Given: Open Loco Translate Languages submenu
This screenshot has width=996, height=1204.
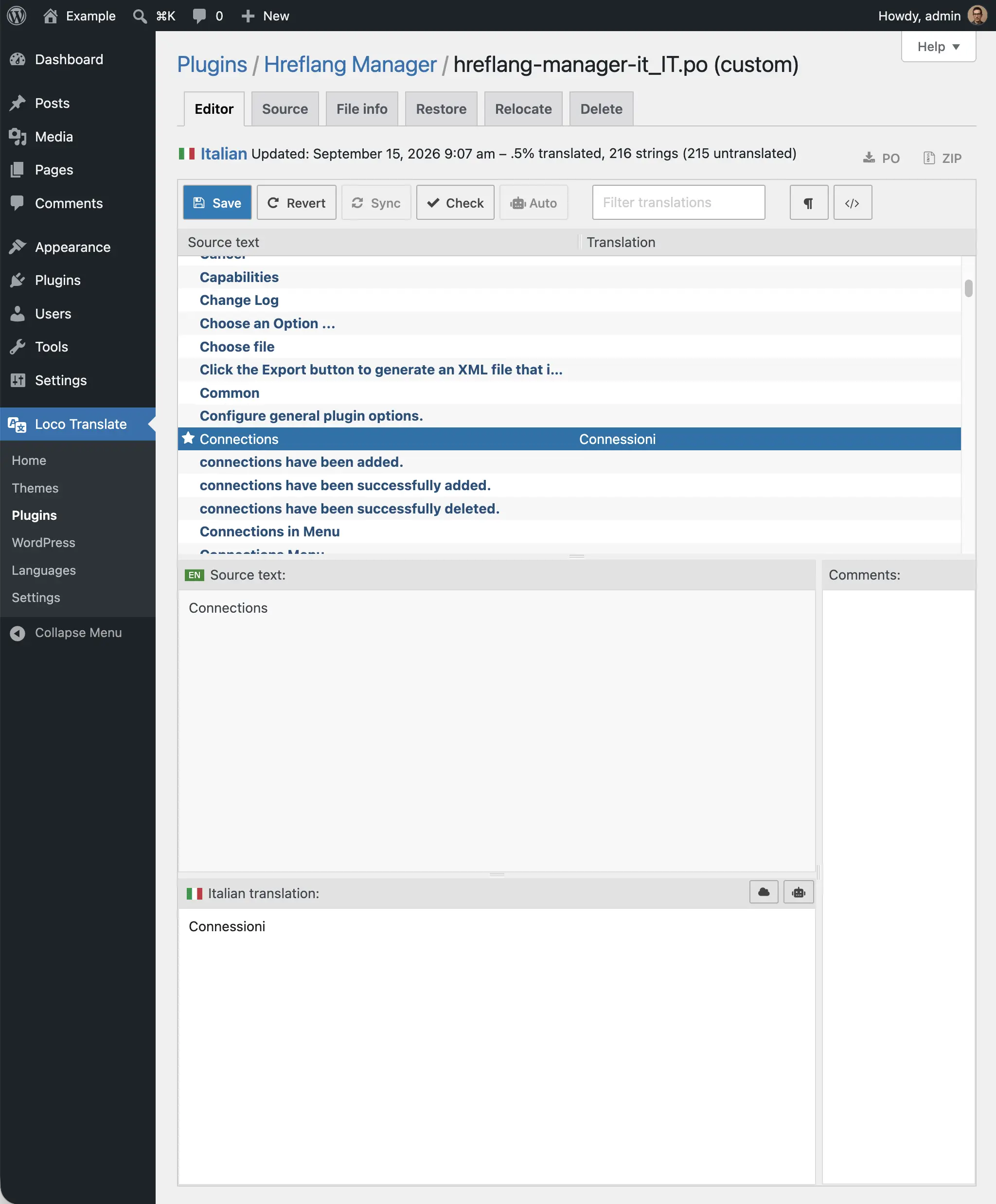Looking at the screenshot, I should coord(44,570).
